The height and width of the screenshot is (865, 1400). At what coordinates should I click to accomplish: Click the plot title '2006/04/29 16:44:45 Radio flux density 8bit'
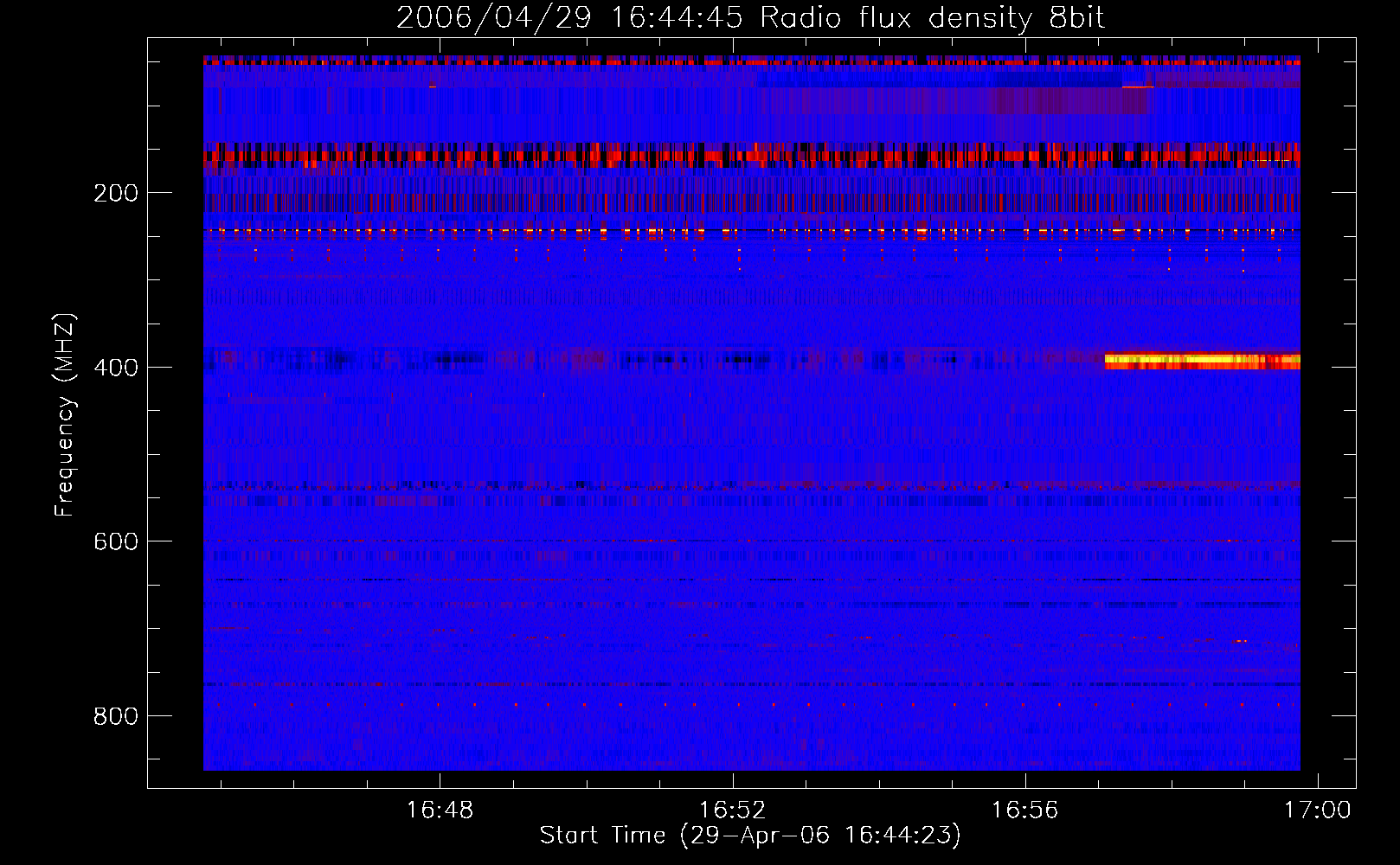pos(750,18)
